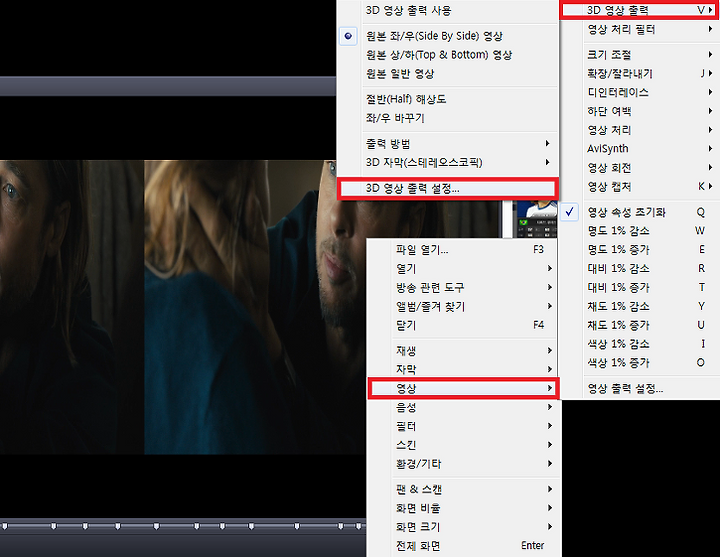The image size is (720, 557).
Task: Open 3D 영상 출력 submenu
Action: pyautogui.click(x=640, y=10)
